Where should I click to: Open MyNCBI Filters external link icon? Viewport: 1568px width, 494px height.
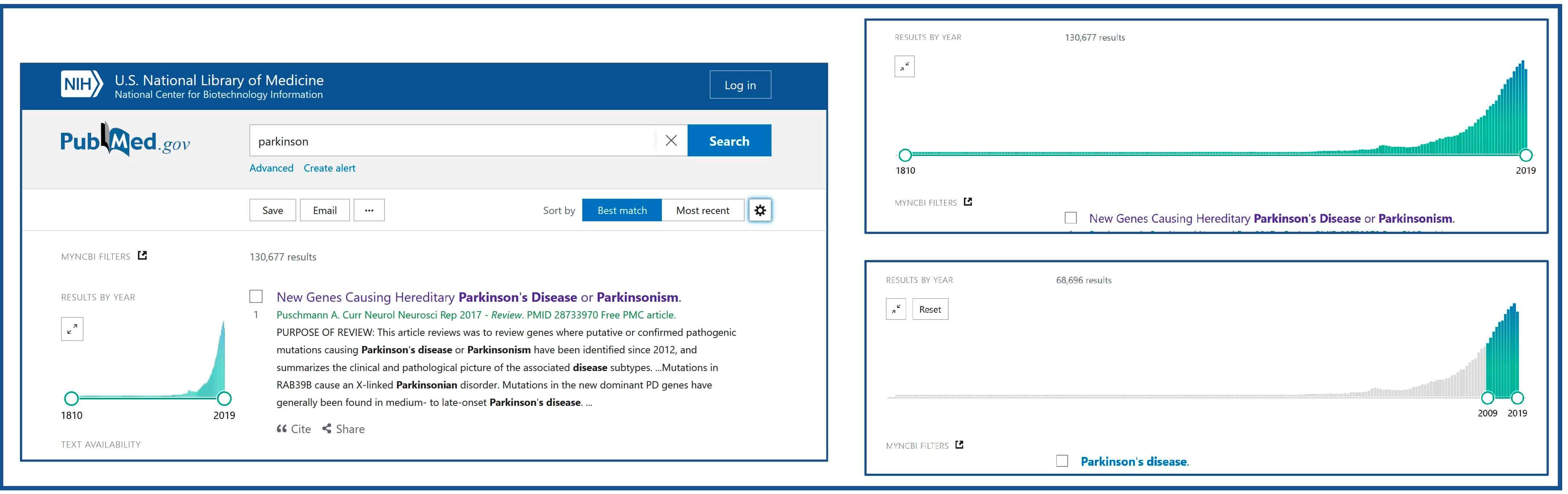(x=142, y=255)
